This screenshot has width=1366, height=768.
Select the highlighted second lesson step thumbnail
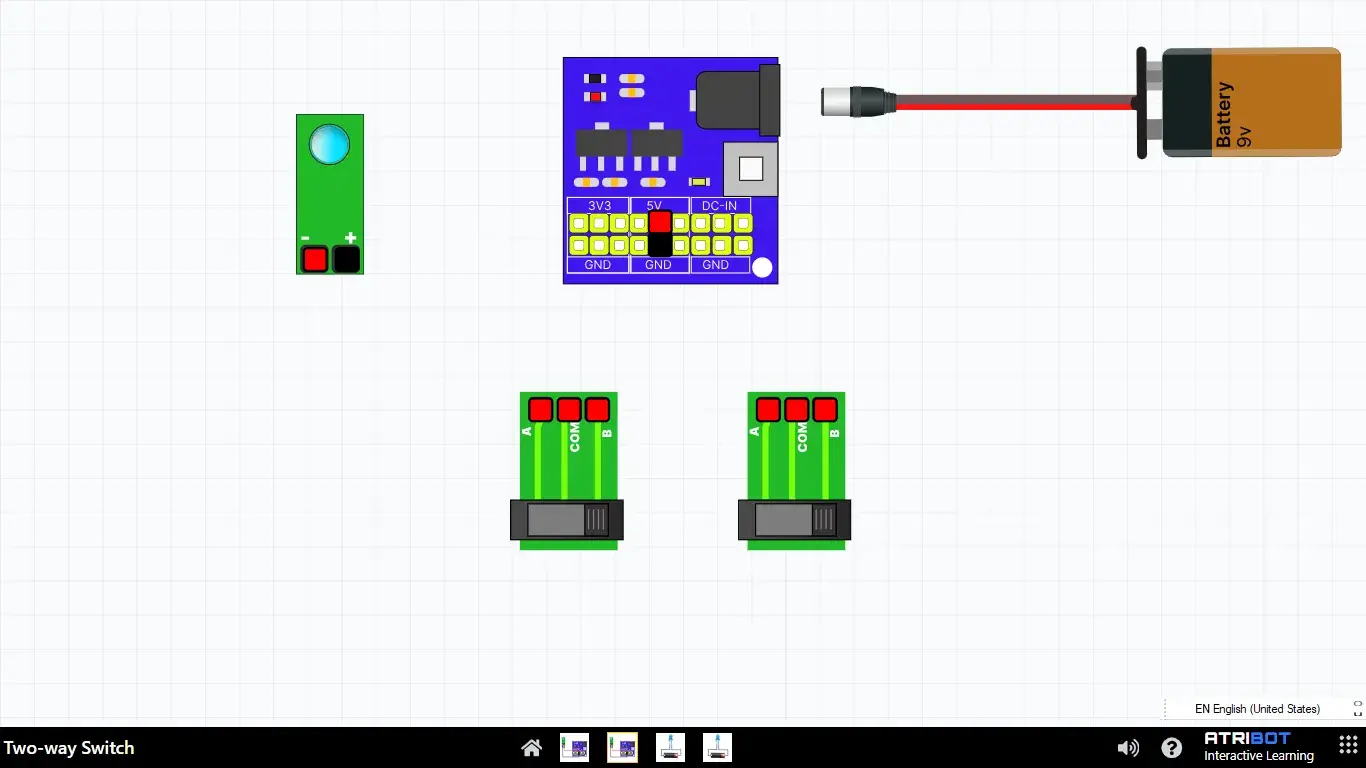[622, 748]
